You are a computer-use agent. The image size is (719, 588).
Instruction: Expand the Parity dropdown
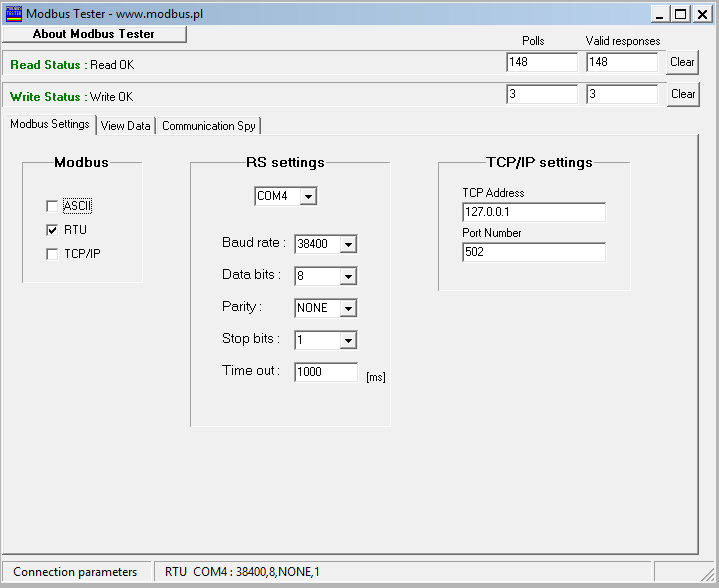coord(348,308)
